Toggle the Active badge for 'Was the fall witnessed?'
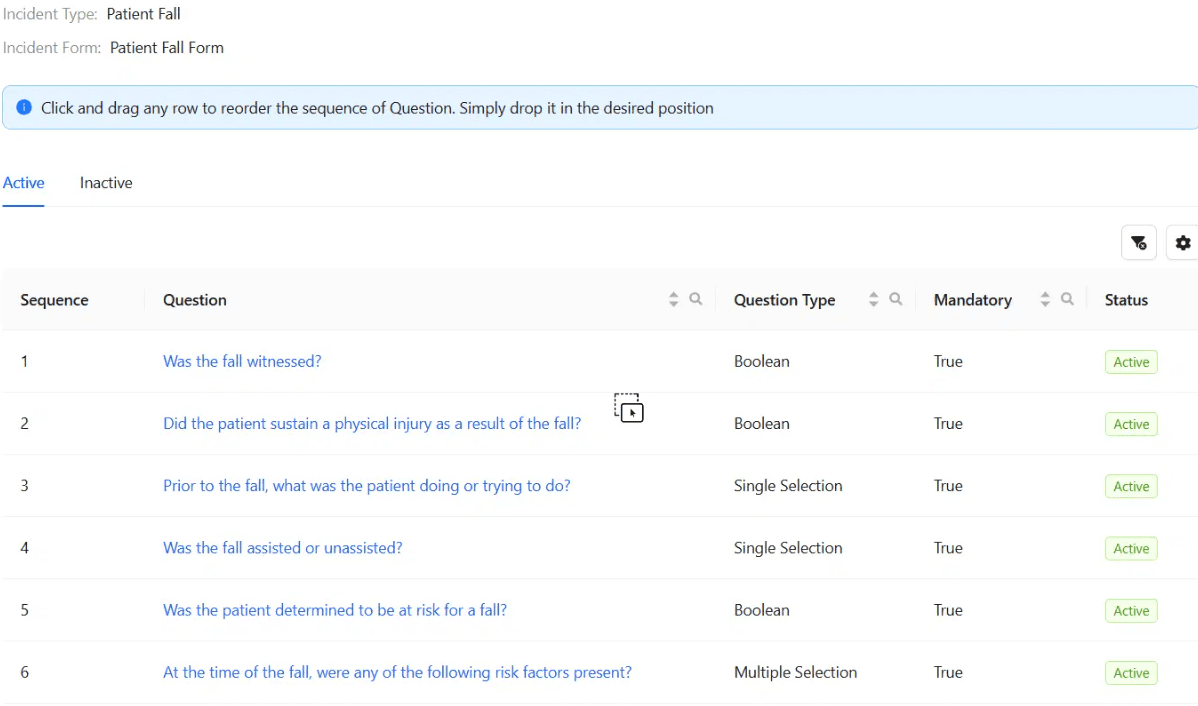Viewport: 1198px width, 706px height. click(x=1130, y=361)
